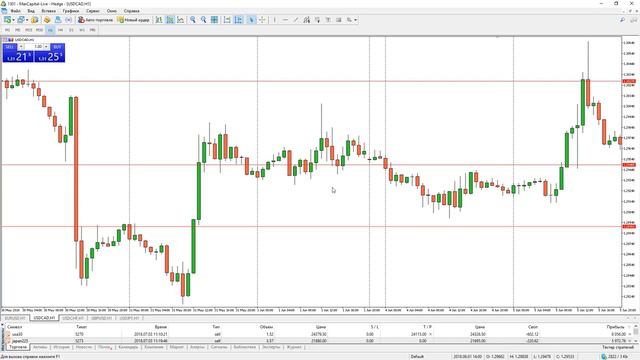Toggle the AutoTrading button
The image size is (640, 360).
pyautogui.click(x=96, y=20)
